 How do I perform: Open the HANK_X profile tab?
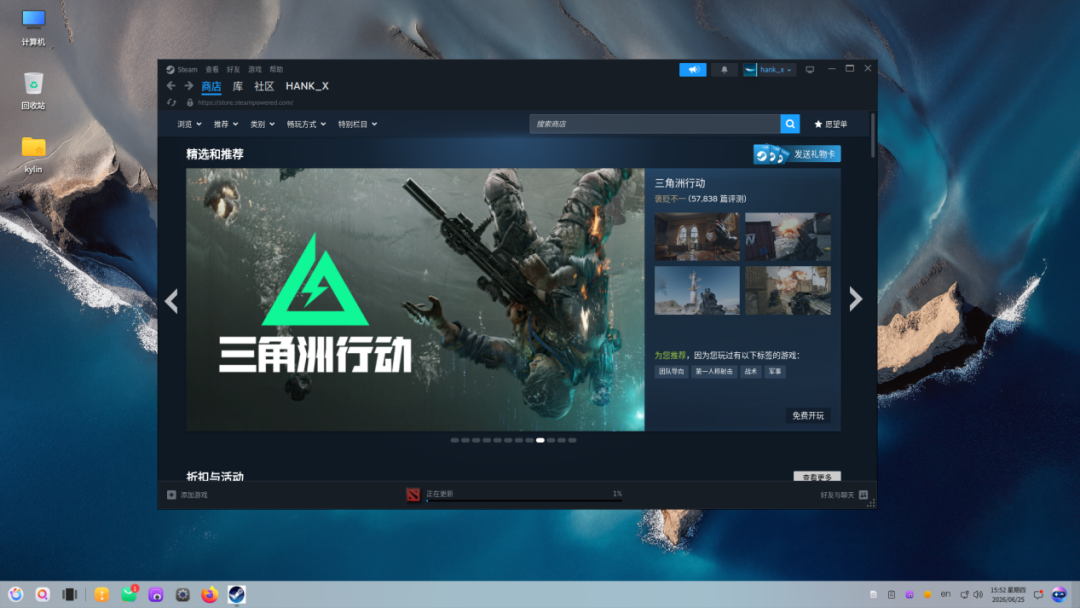click(x=307, y=86)
